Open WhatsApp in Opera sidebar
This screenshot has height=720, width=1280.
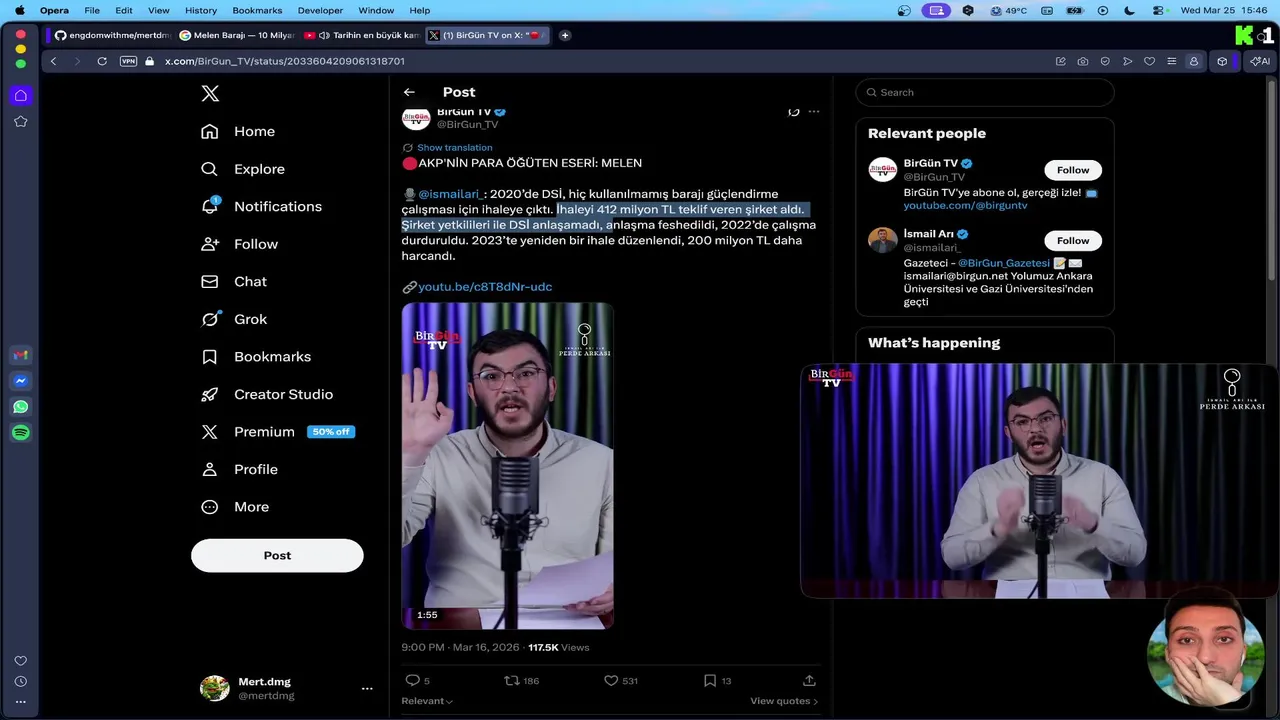pos(20,407)
